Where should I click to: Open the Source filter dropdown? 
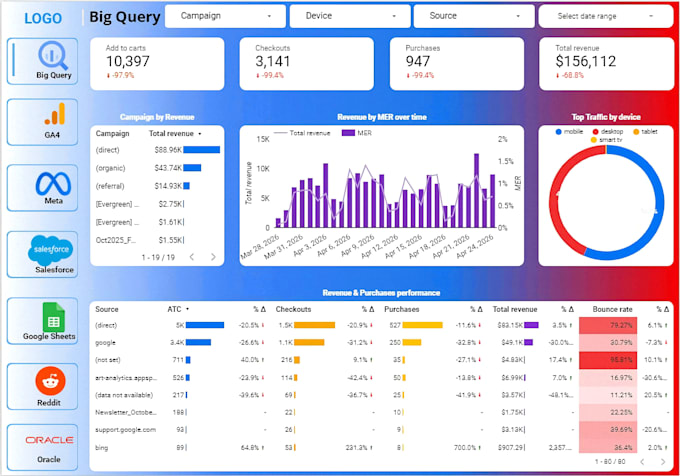coord(474,16)
